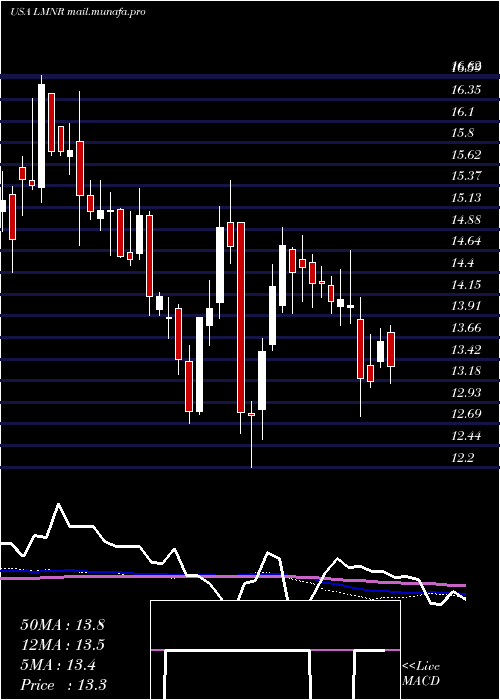
Task: Select the 14.15 price axis label
Action: 467,284
